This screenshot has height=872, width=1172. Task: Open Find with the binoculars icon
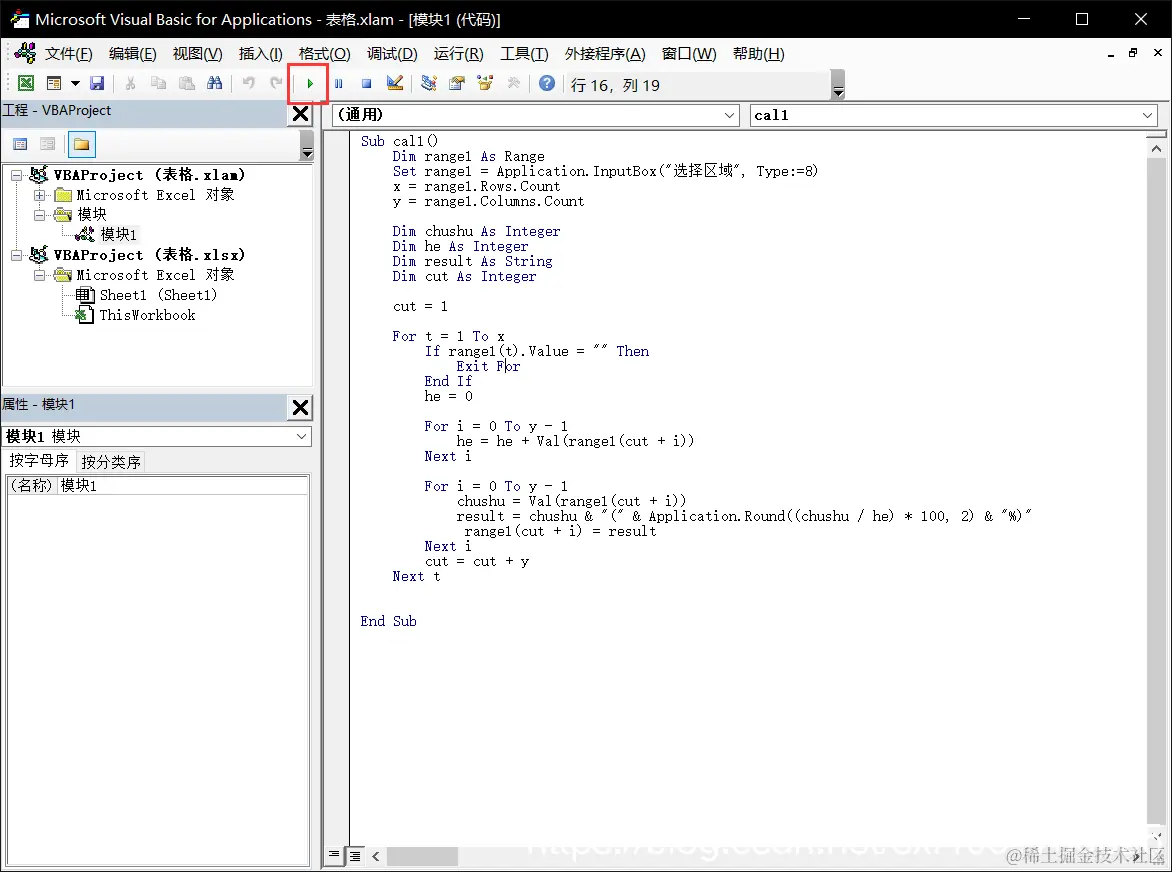(x=215, y=84)
